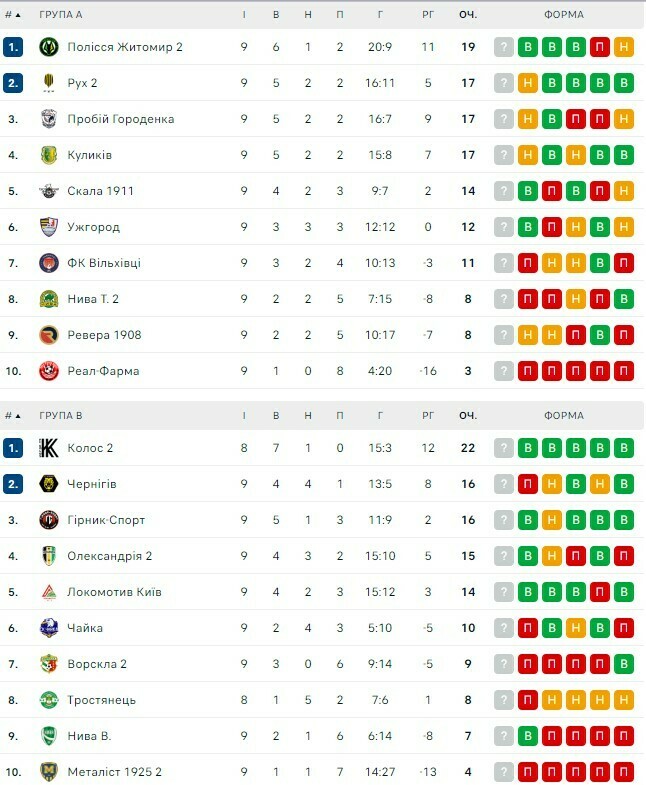Click the Гірник-Спорт team name
Viewport: 646px width, 785px height.
coord(106,520)
